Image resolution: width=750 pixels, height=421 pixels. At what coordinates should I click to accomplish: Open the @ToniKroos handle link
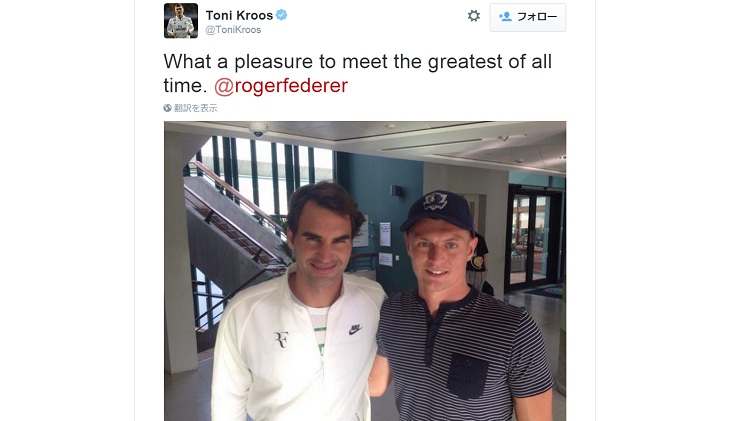(233, 30)
